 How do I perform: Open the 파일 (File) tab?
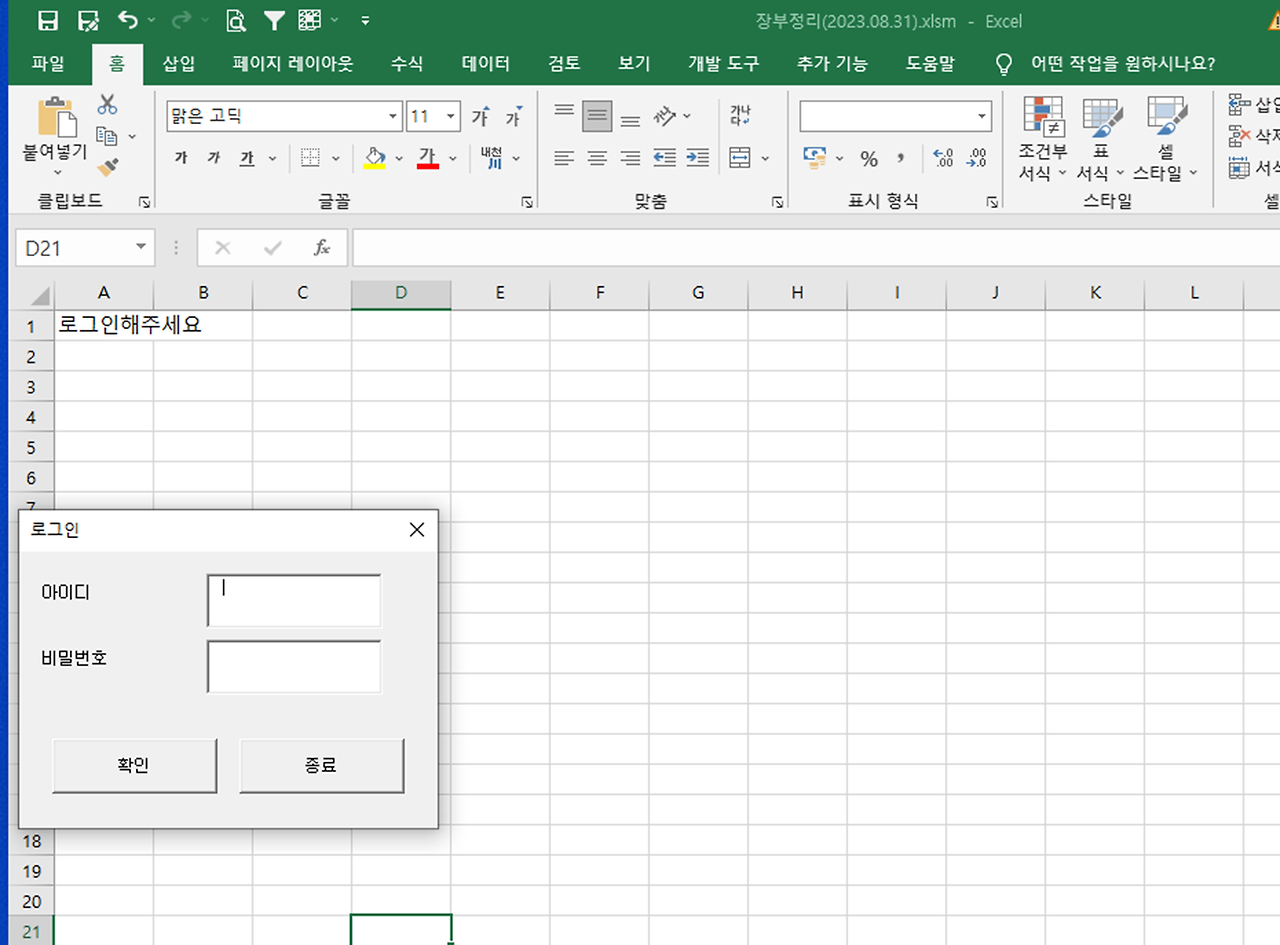point(48,64)
